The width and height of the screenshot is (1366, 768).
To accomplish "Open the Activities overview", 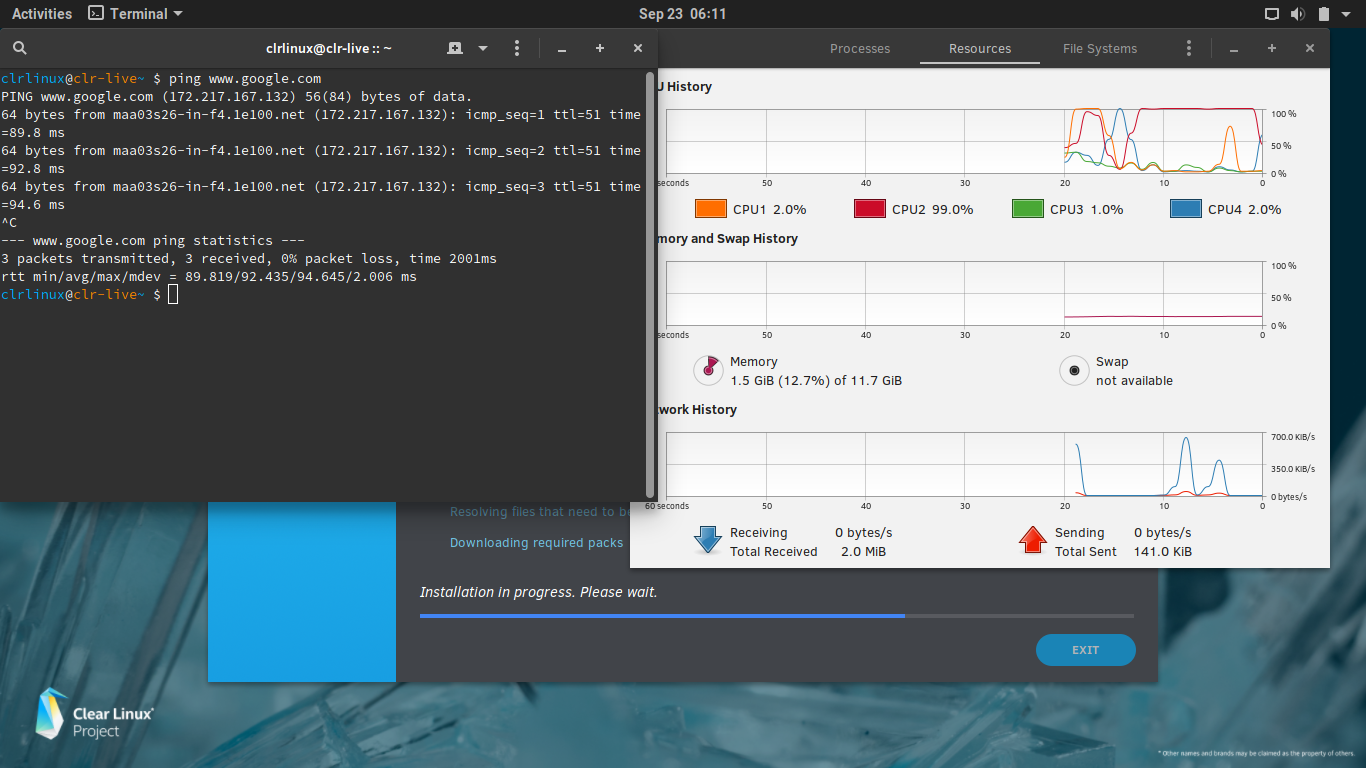I will pyautogui.click(x=41, y=13).
